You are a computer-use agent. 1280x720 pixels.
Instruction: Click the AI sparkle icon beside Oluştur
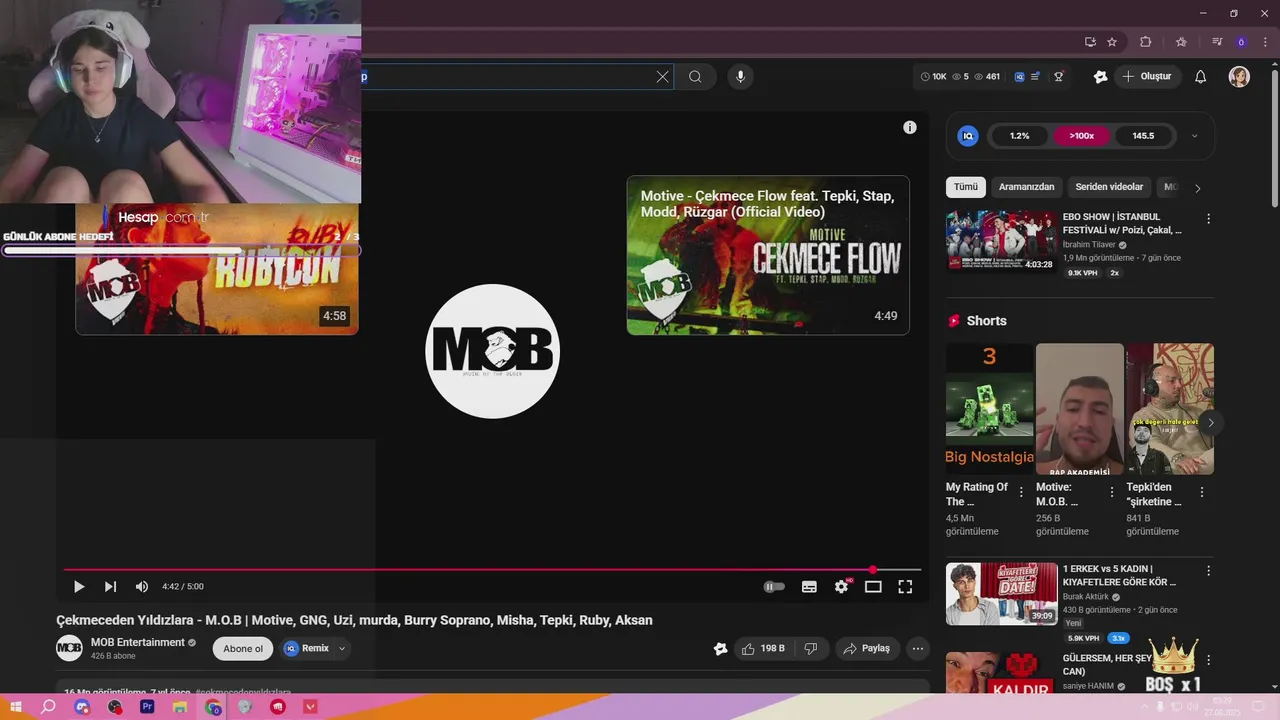[x=1100, y=77]
